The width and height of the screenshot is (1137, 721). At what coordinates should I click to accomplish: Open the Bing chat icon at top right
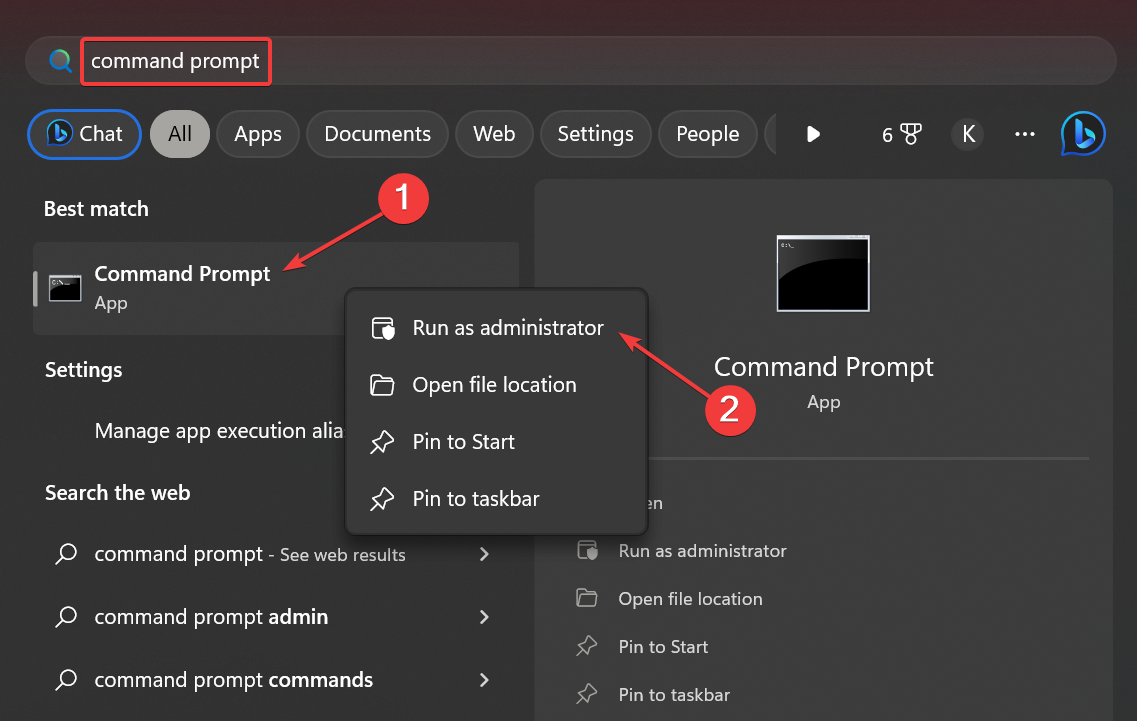click(x=1083, y=134)
